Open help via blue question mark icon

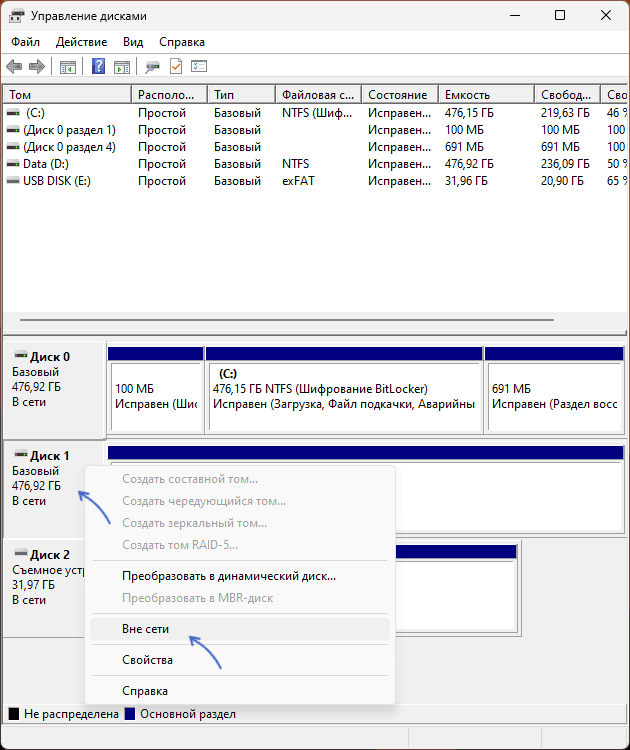pos(98,66)
